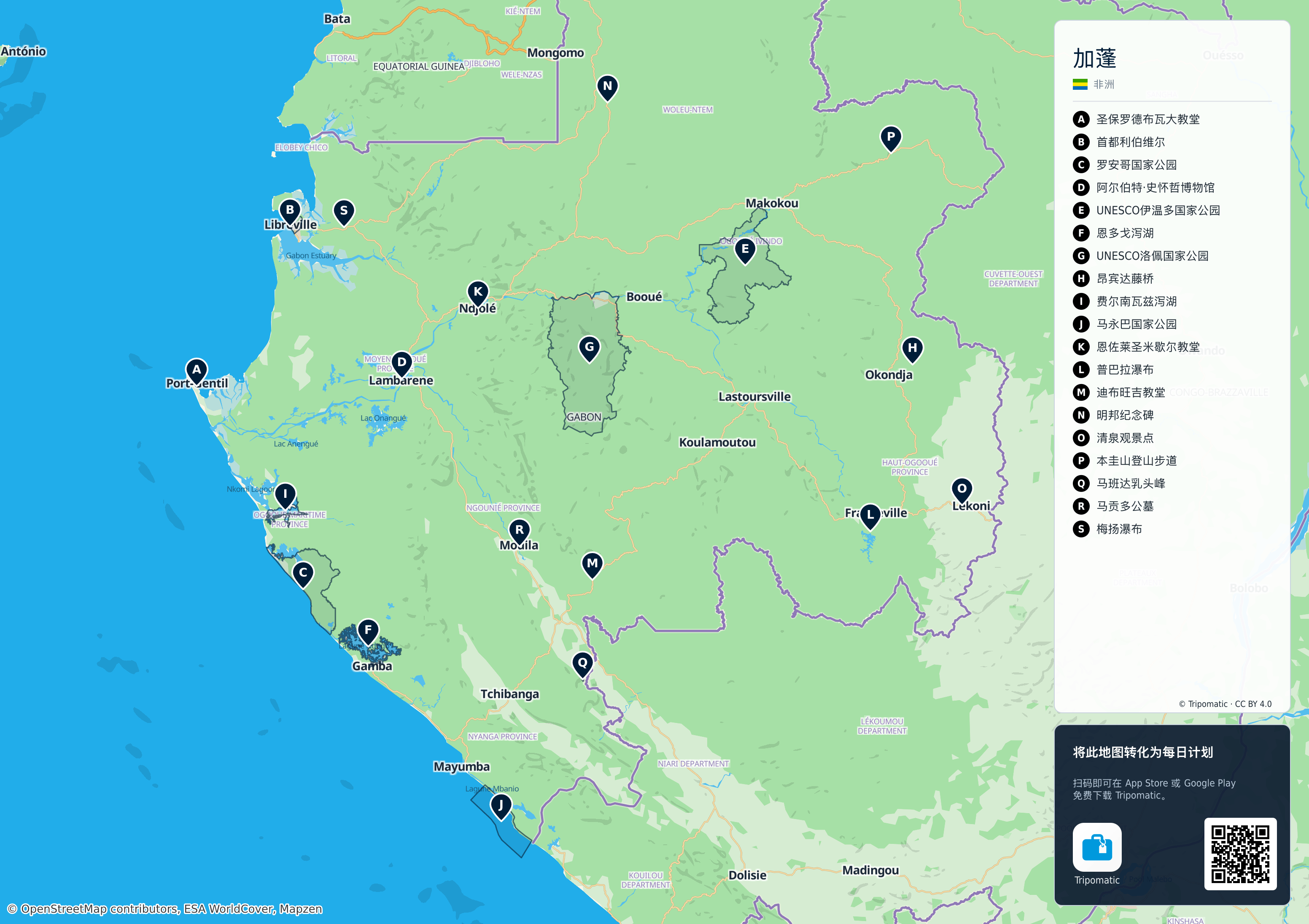Select legend entry 普巴拉瀑布
This screenshot has height=924, width=1309.
click(1113, 369)
